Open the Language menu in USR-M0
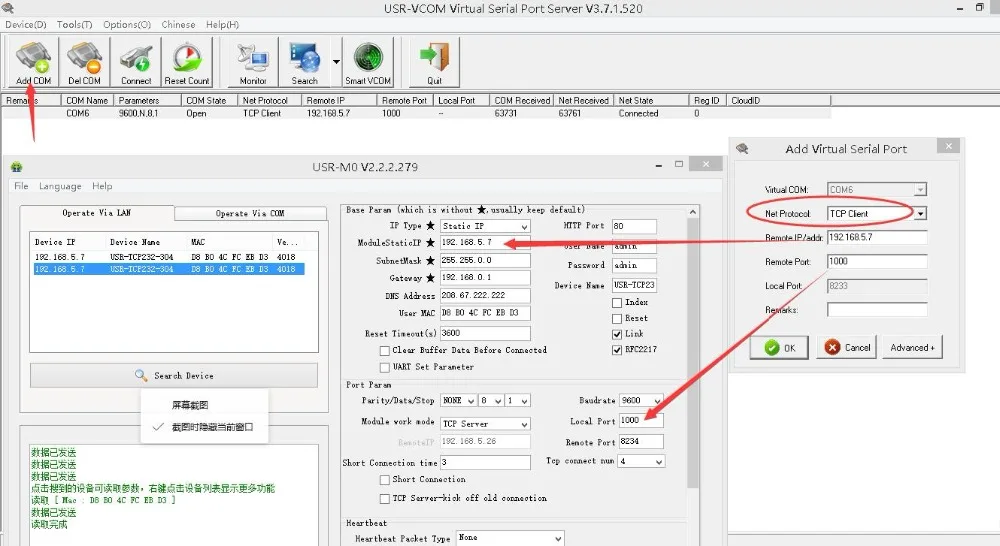This screenshot has height=546, width=1000. pyautogui.click(x=60, y=186)
